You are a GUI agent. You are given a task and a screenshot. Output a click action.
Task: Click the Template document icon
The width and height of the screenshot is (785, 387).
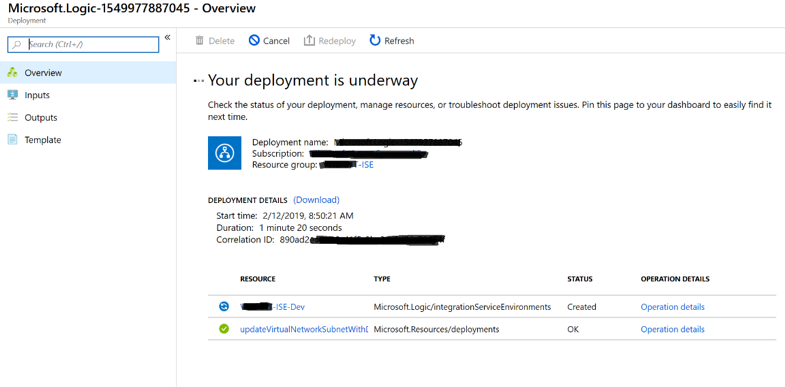click(13, 140)
